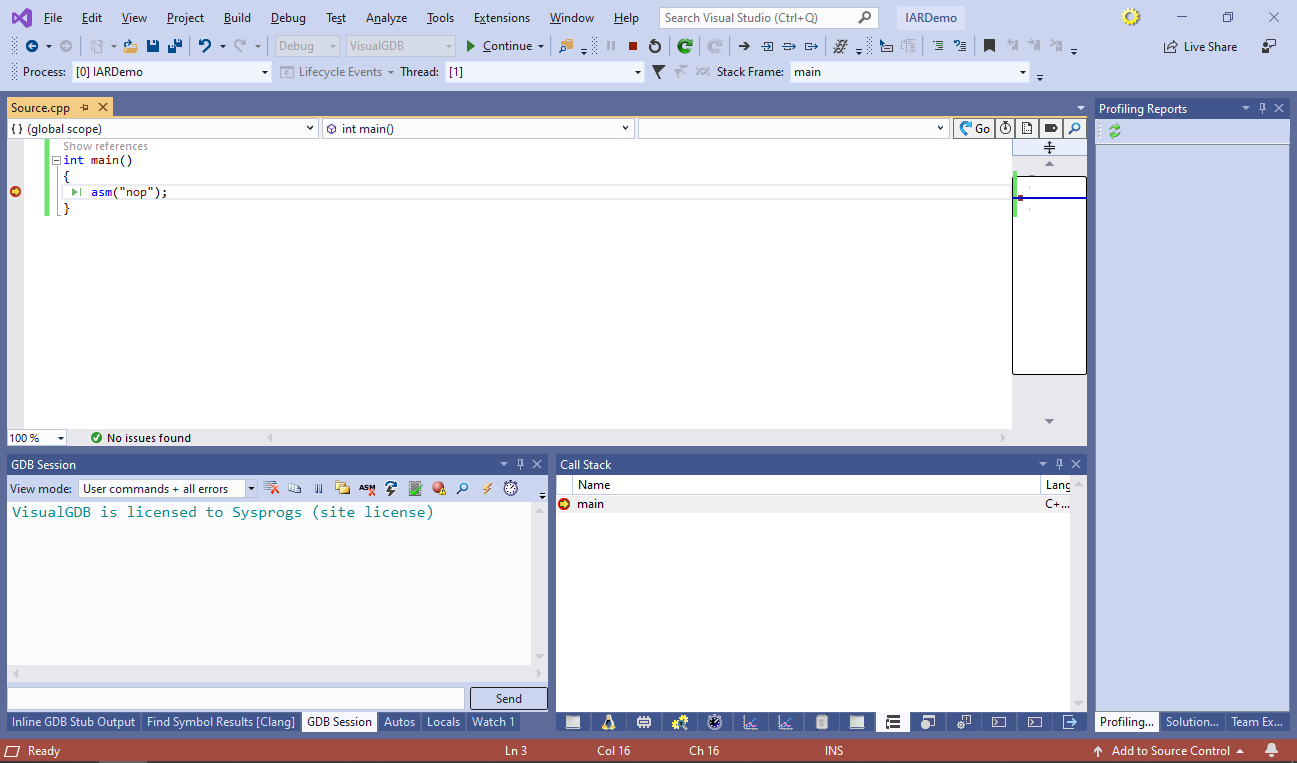
Task: Restart debugging with the circular arrow
Action: point(655,46)
